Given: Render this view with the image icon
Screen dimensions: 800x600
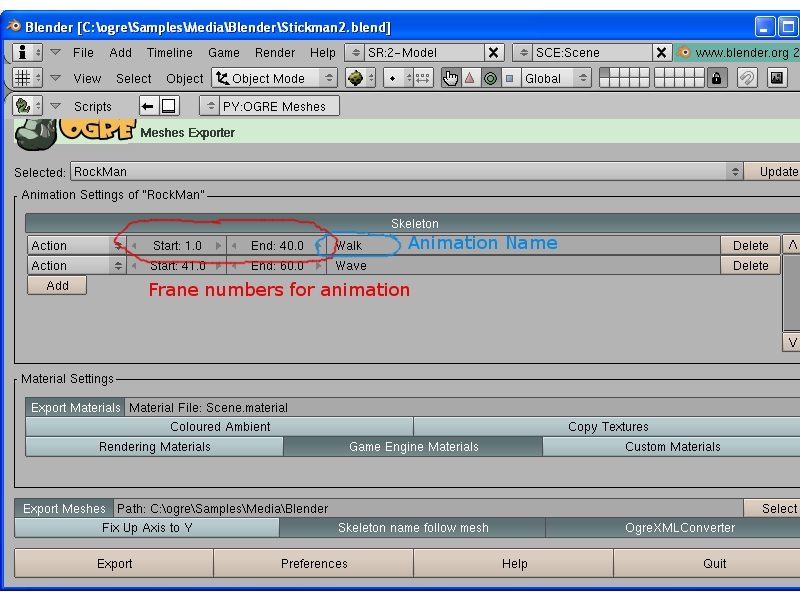Looking at the screenshot, I should (x=777, y=78).
